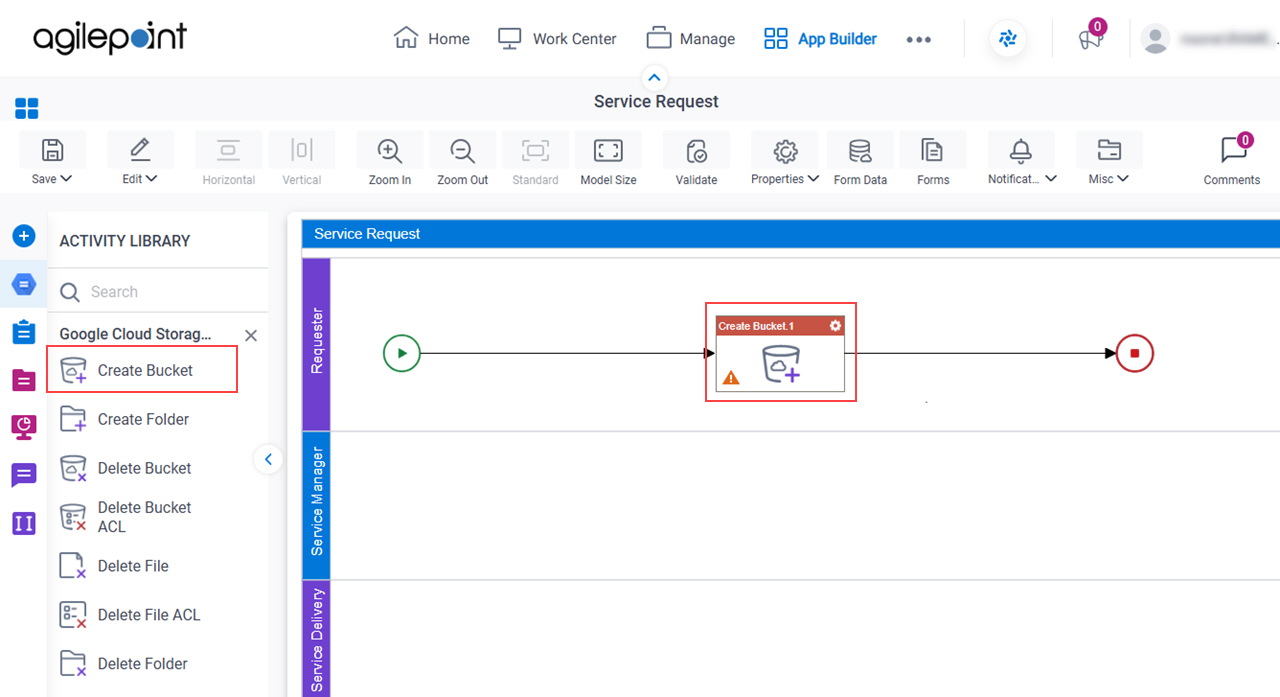Open the Properties dropdown arrow
This screenshot has width=1280, height=697.
pyautogui.click(x=813, y=179)
